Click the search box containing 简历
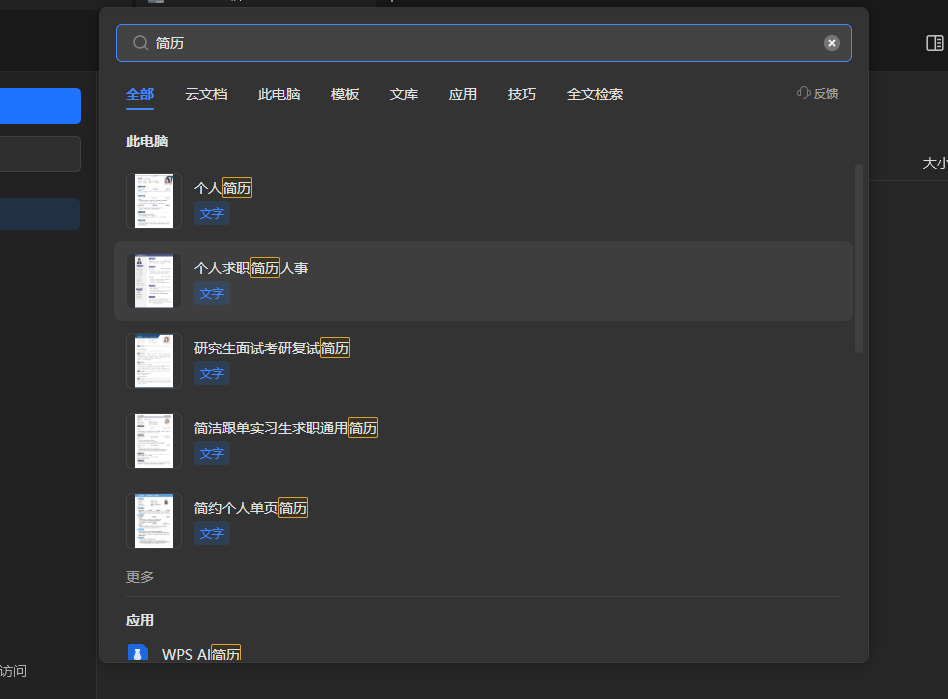The image size is (948, 699). [x=480, y=43]
